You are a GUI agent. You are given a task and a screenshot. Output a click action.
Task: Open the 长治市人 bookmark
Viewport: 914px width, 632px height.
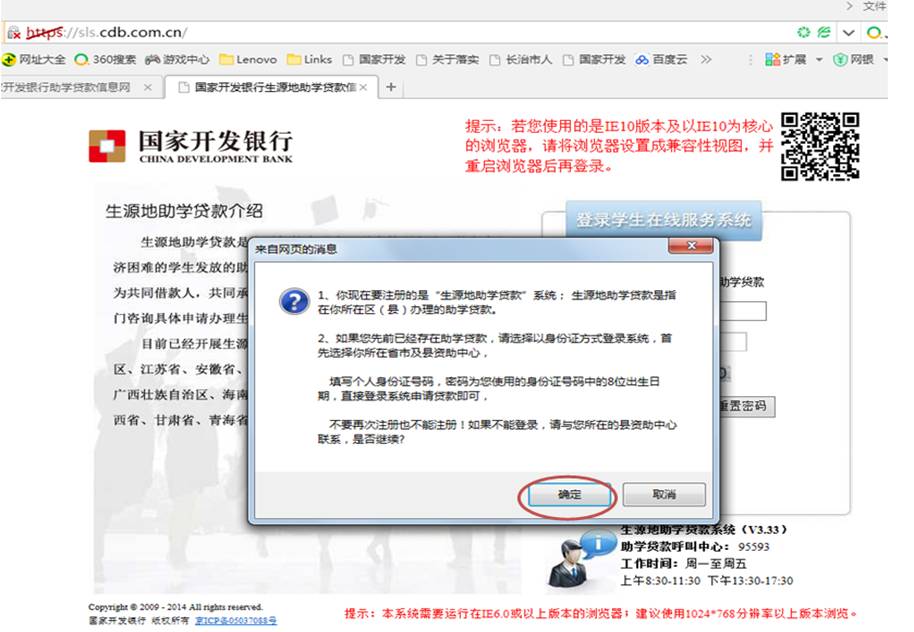[x=521, y=59]
